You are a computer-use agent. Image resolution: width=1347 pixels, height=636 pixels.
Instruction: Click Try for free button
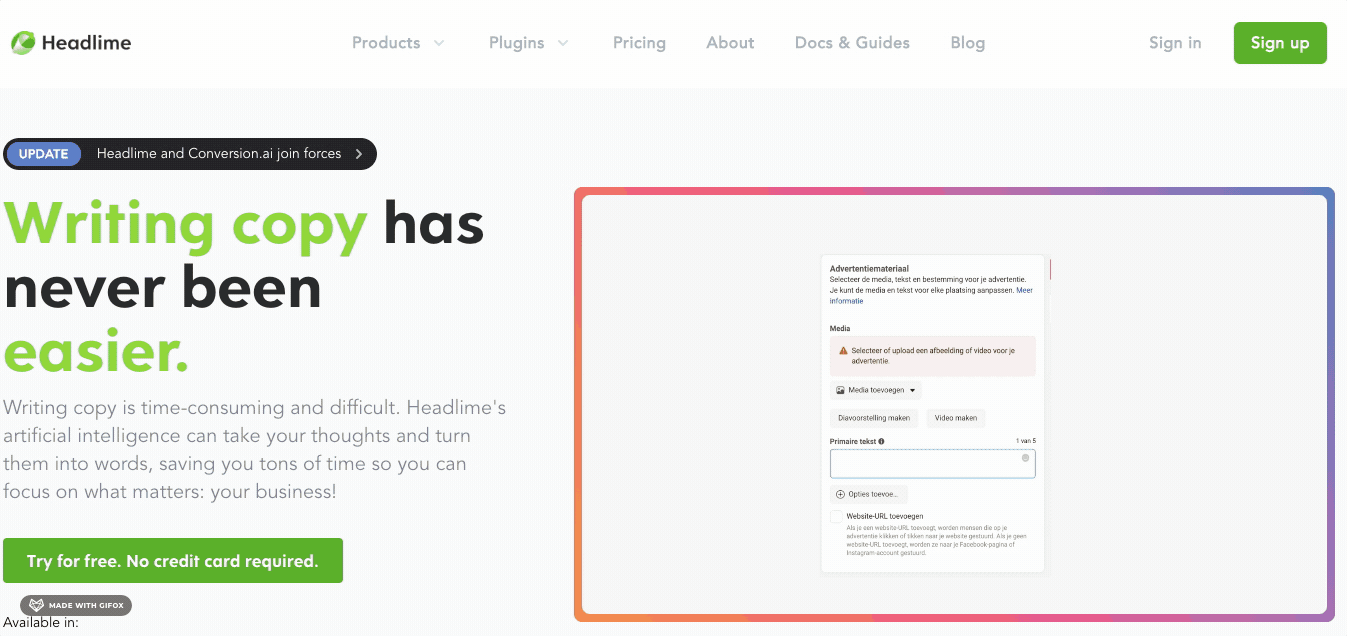(173, 561)
